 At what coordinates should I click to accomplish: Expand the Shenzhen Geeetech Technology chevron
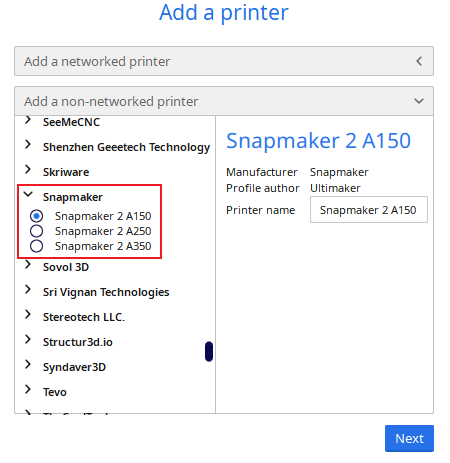(x=28, y=144)
